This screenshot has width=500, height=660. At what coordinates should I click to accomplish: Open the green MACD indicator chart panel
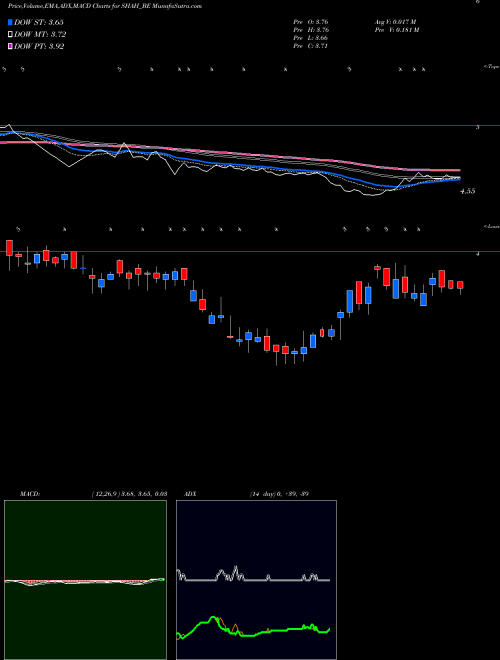[85, 580]
